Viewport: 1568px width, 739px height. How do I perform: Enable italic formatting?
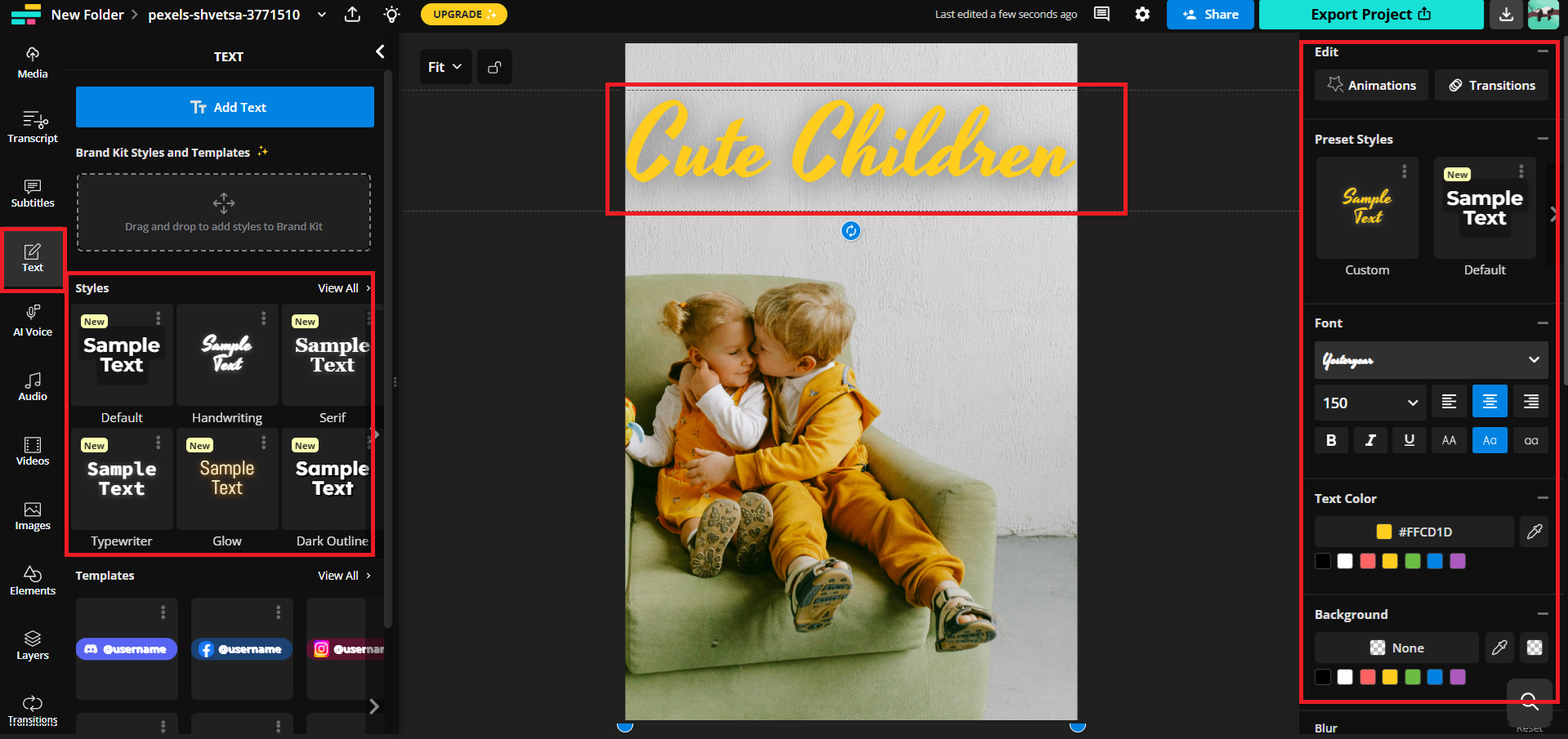(x=1370, y=440)
